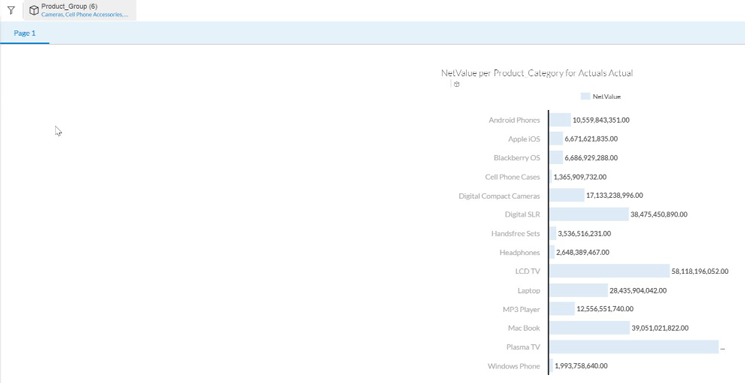Click the truncated ellipsis label beside Plasma TV

[723, 348]
